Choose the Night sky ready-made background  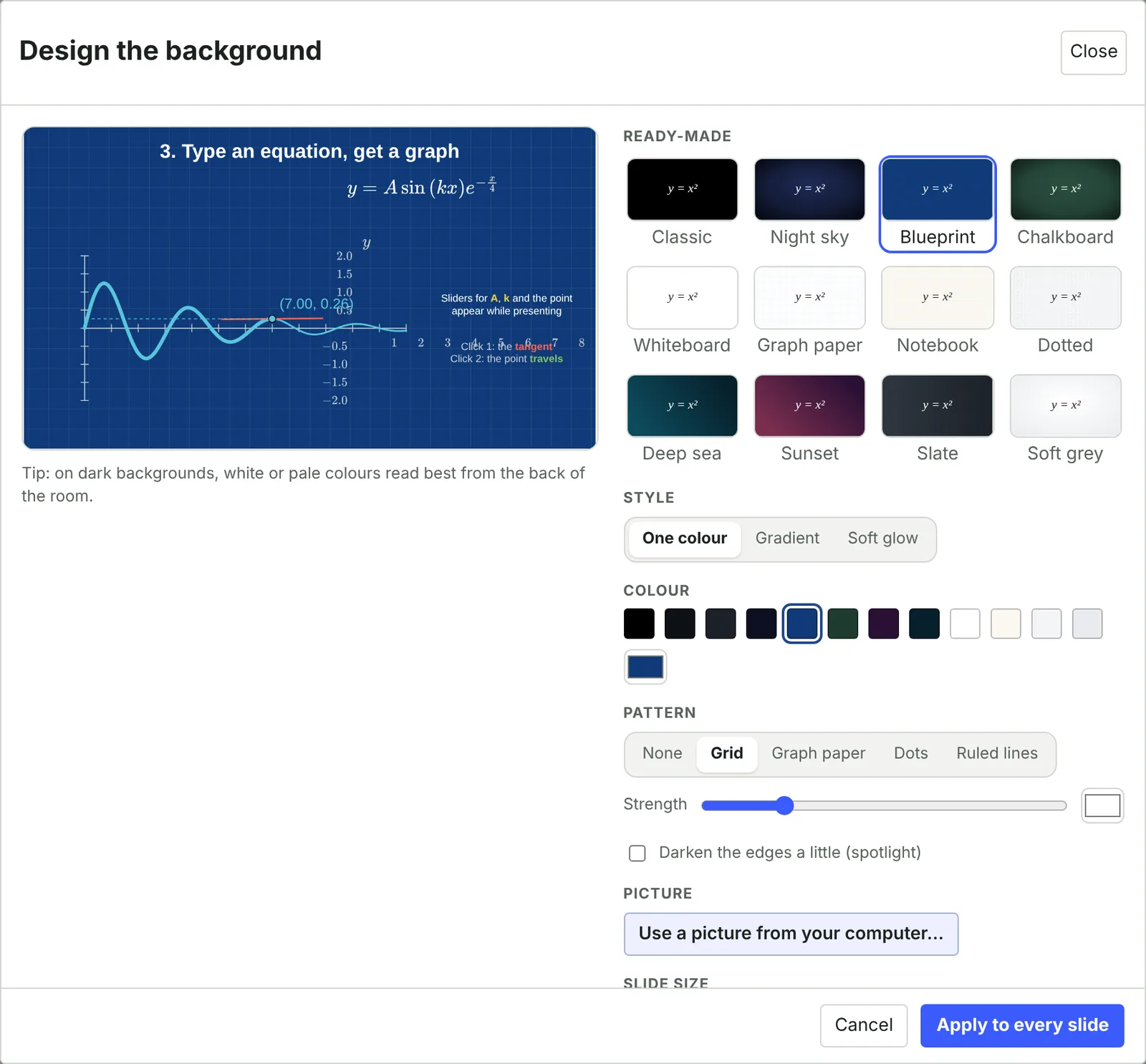click(809, 204)
